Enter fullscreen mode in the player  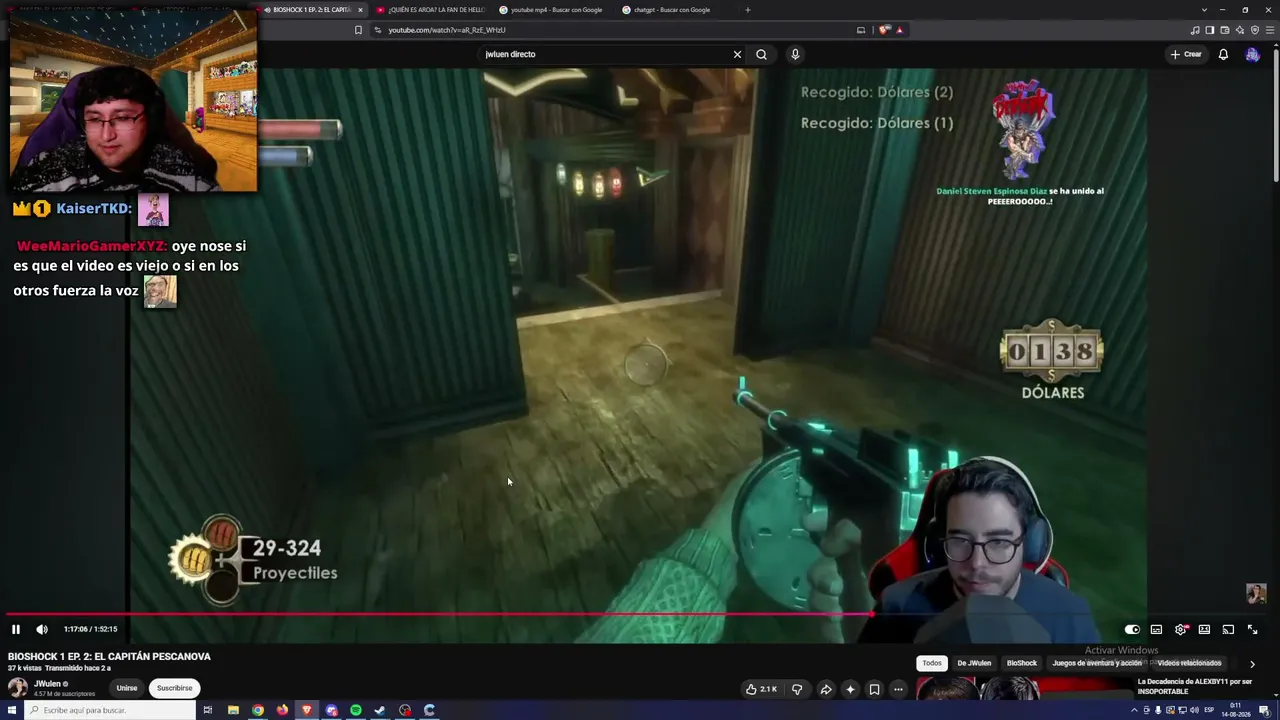[x=1252, y=629]
